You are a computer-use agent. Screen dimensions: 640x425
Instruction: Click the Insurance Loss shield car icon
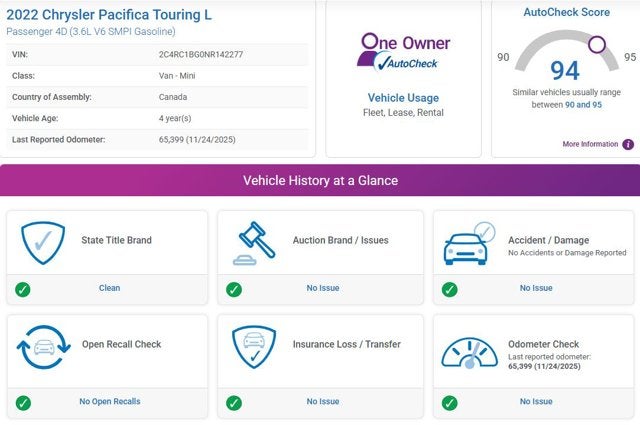click(x=255, y=346)
